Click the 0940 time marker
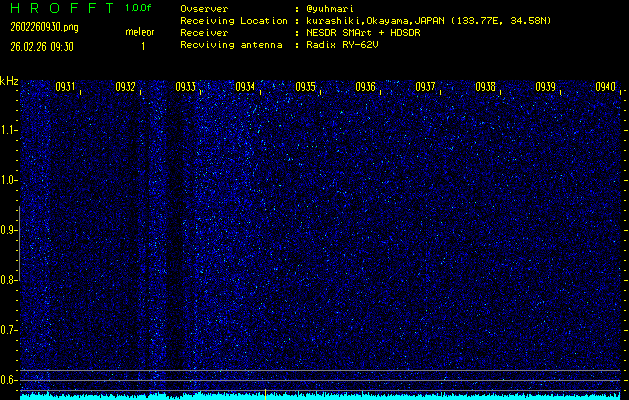This screenshot has height=400, width=629. pyautogui.click(x=605, y=87)
